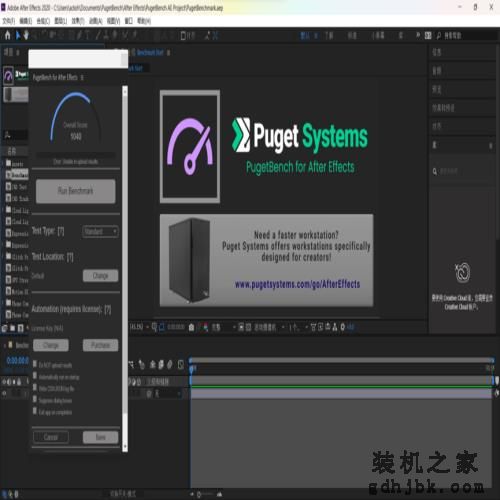Screen dimensions: 500x500
Task: Click the workspace overflow arrows icon
Action: [x=418, y=35]
